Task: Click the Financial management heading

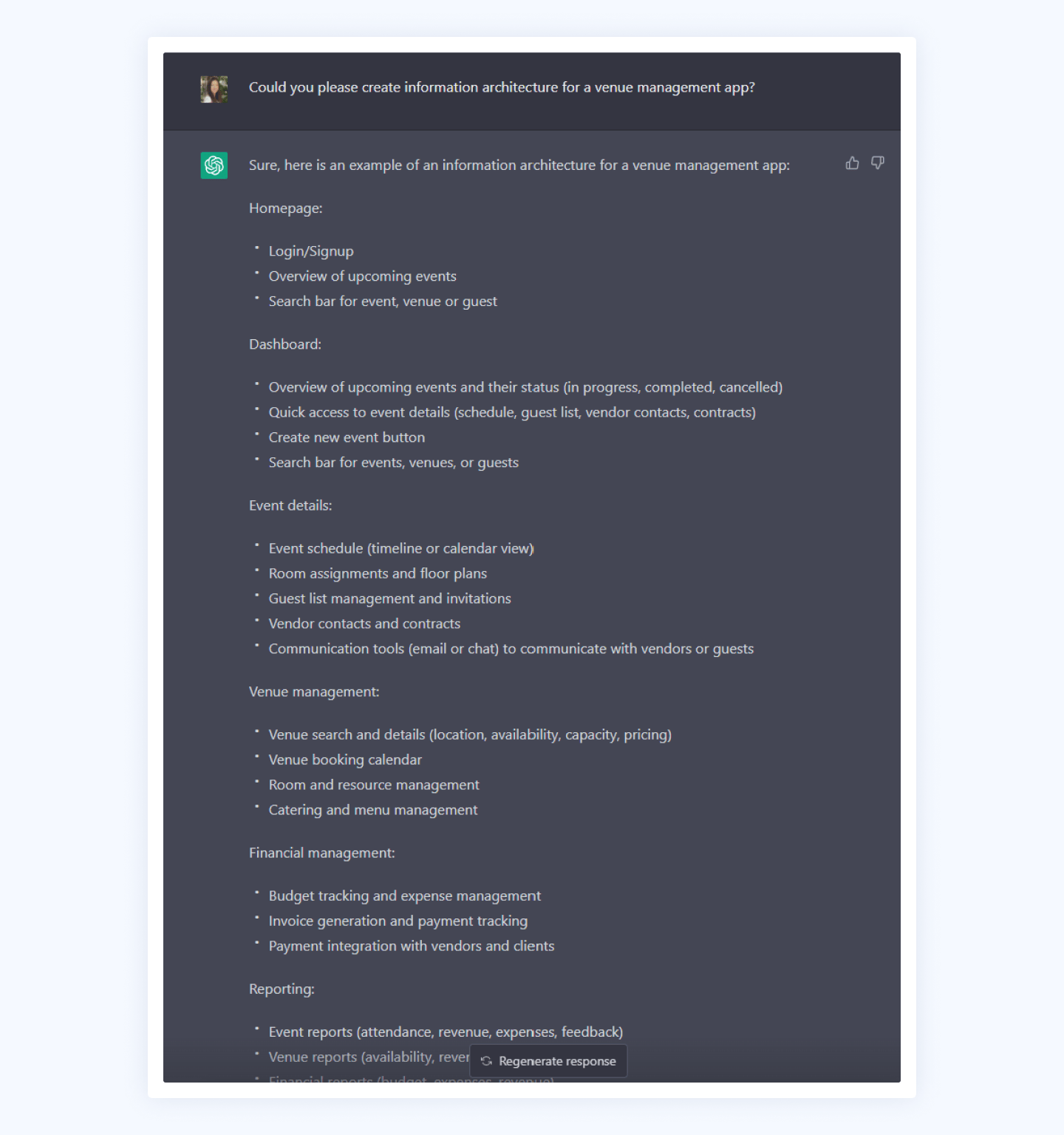Action: [321, 853]
